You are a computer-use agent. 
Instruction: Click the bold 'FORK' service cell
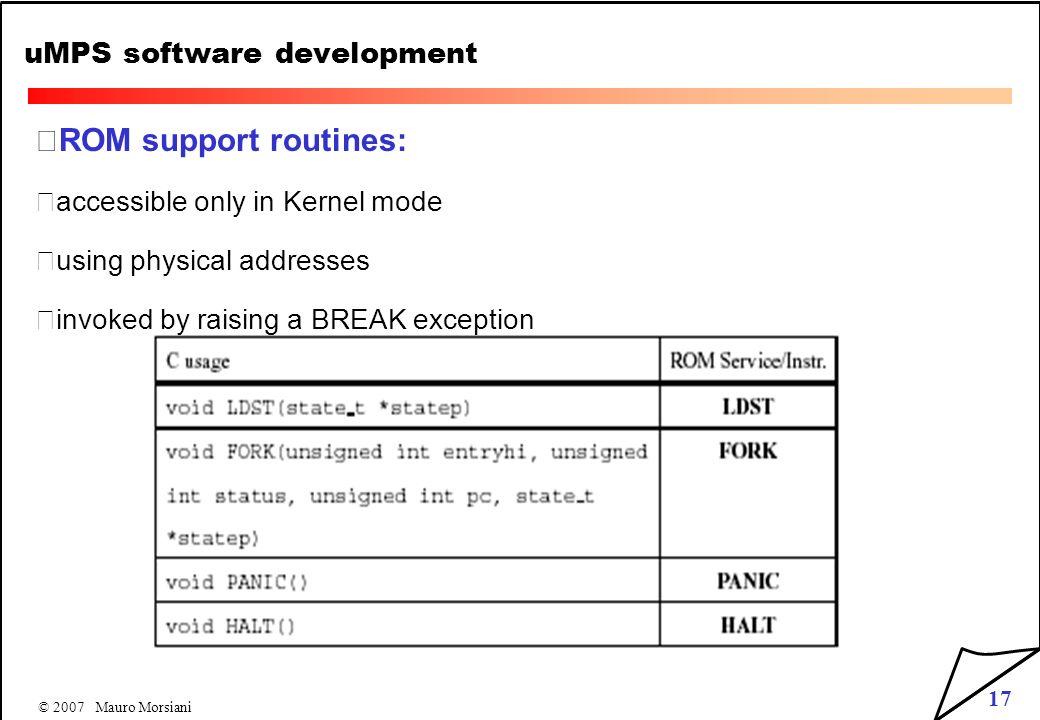(748, 494)
